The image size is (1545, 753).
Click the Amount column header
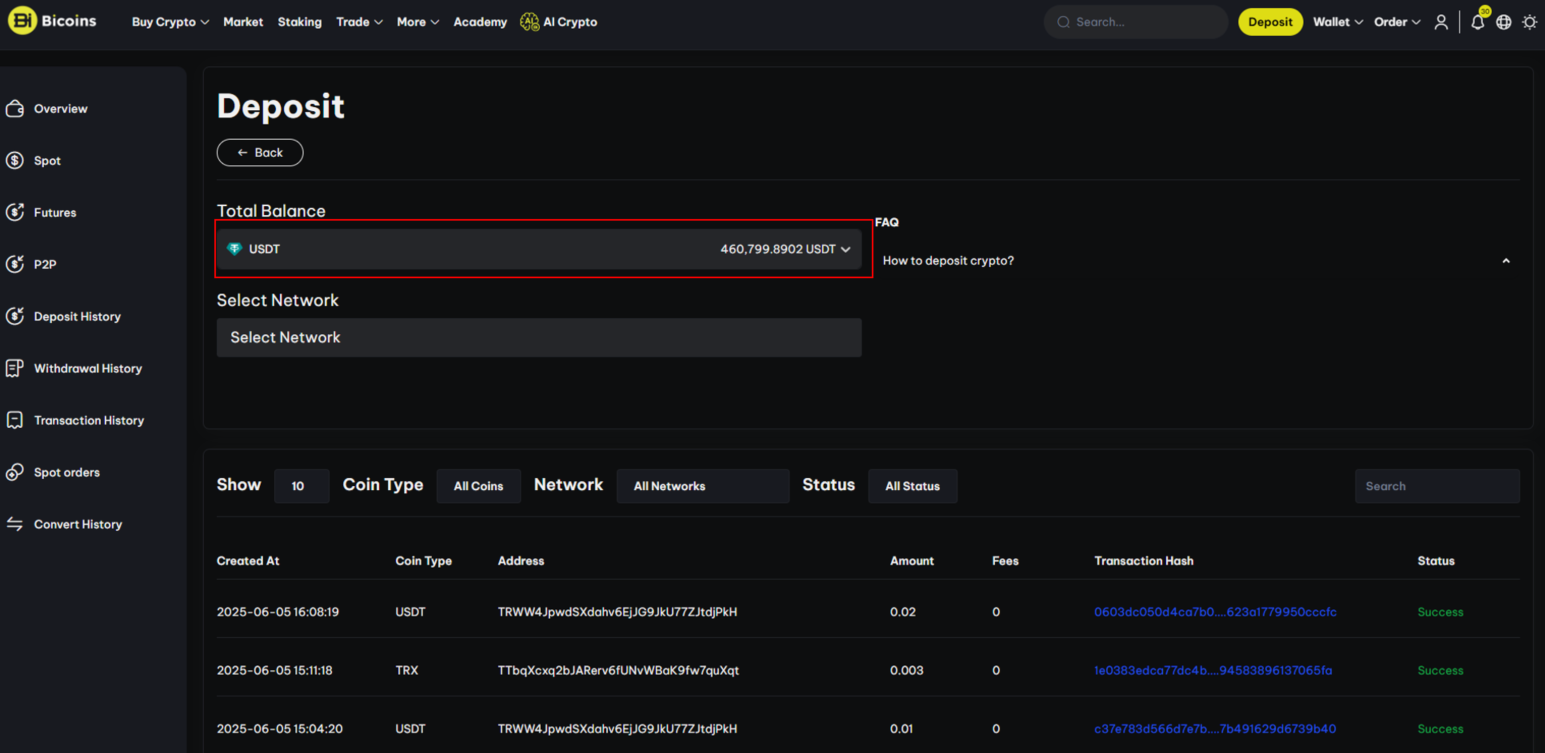pos(912,561)
